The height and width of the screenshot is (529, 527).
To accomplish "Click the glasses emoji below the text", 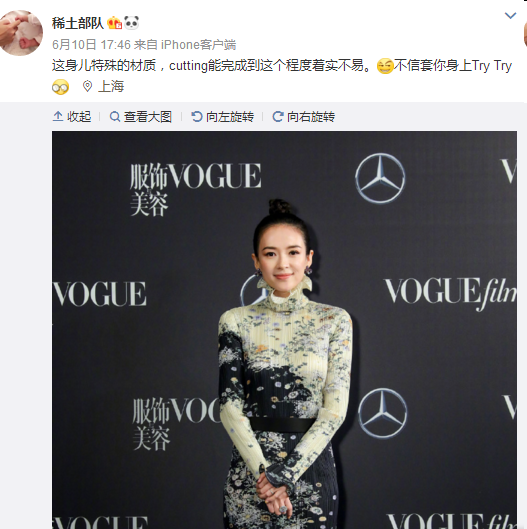I will (x=60, y=87).
